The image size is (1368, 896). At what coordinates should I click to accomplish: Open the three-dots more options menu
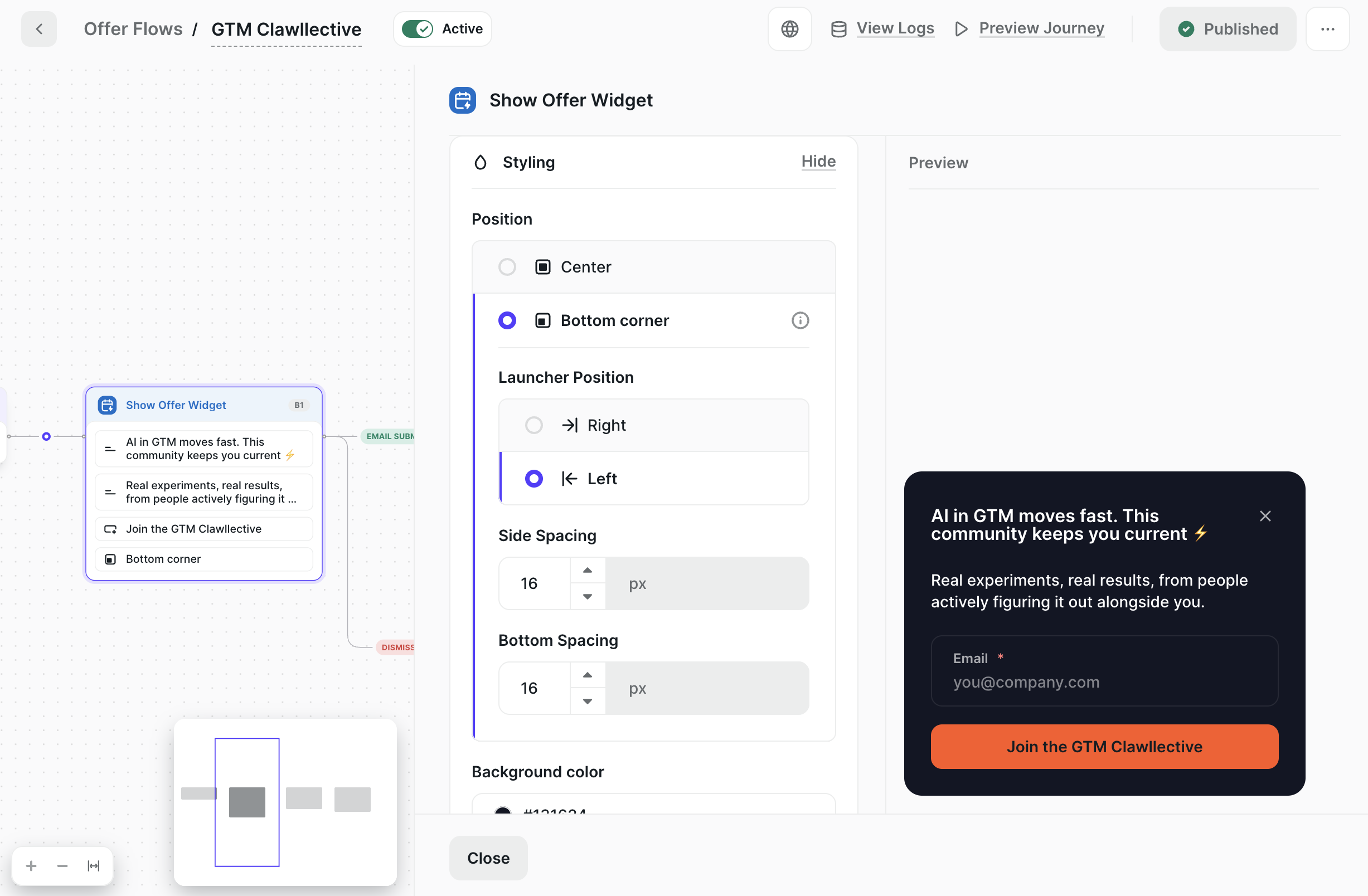point(1327,29)
